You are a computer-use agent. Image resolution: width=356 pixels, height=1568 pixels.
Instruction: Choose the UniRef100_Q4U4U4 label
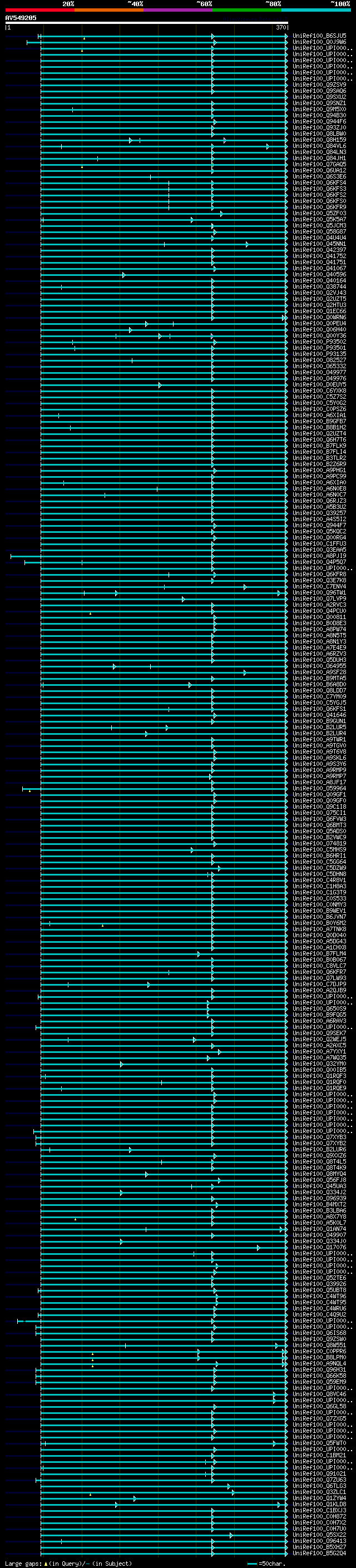(319, 238)
